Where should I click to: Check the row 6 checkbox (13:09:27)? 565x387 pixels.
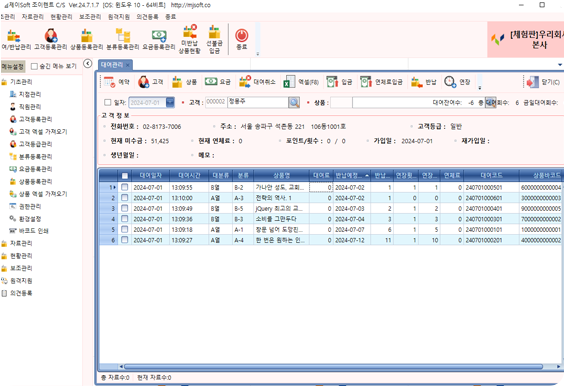click(125, 240)
